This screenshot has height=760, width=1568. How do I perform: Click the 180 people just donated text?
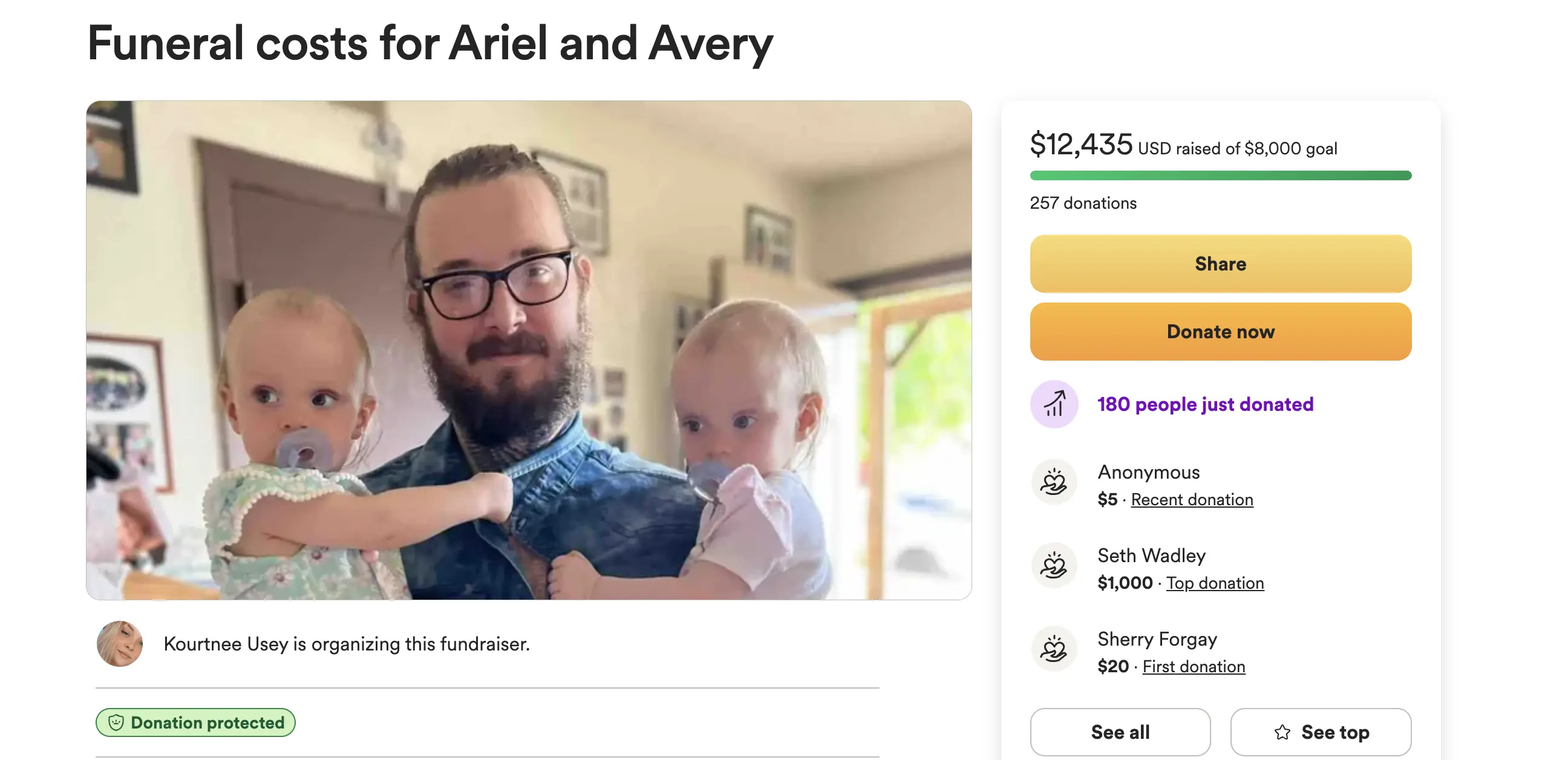tap(1204, 404)
